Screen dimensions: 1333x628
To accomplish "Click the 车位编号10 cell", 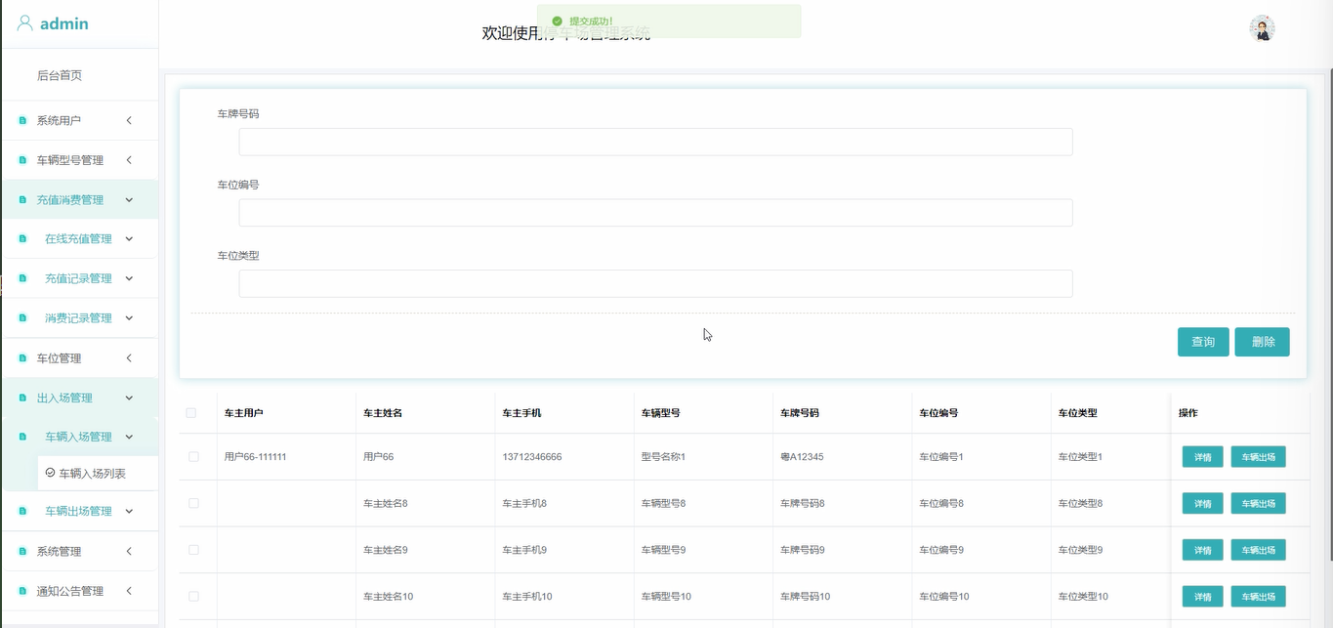I will pyautogui.click(x=944, y=597).
